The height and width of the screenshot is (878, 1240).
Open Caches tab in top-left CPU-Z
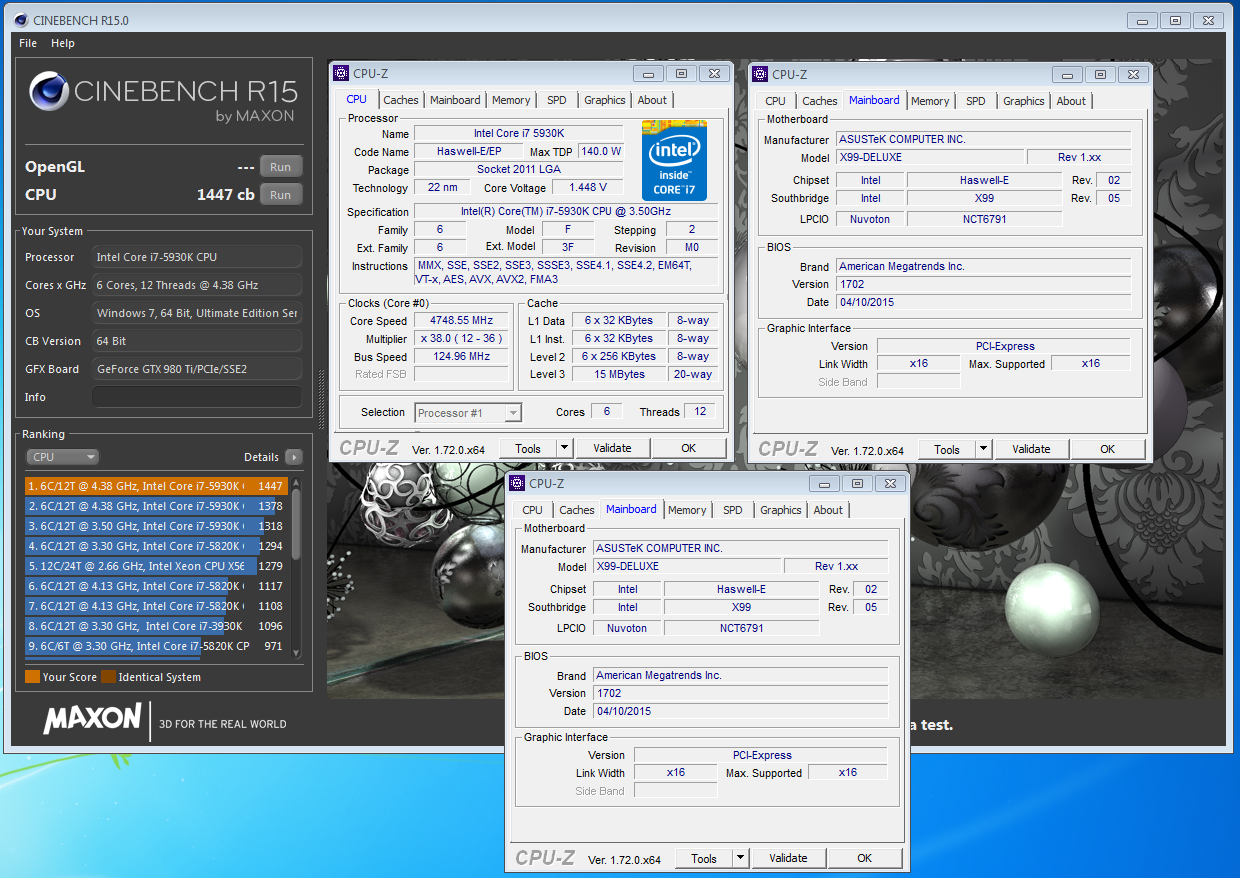click(401, 100)
